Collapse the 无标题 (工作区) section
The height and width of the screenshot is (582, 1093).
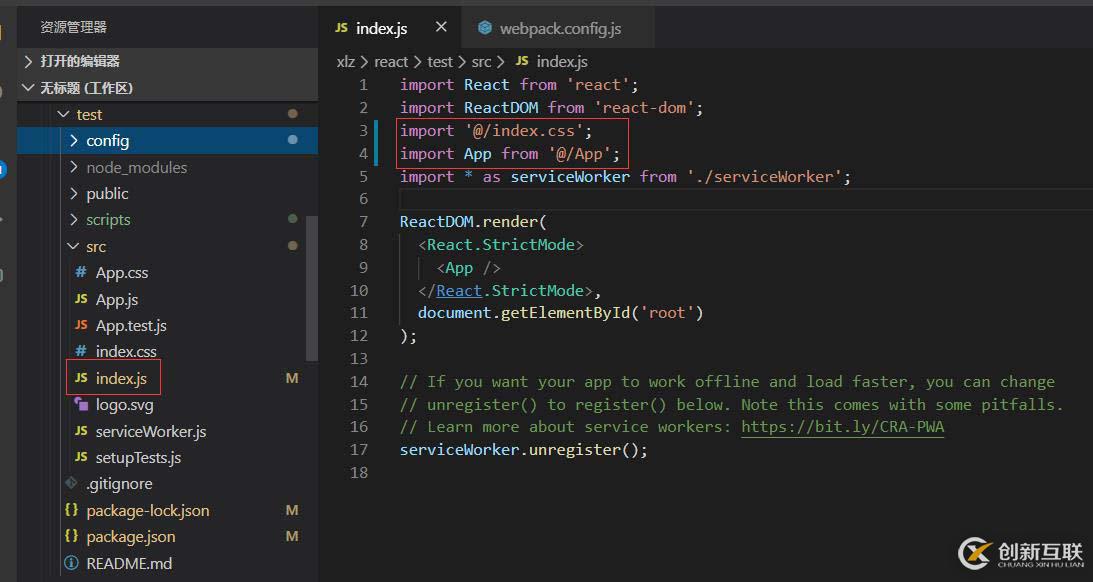pyautogui.click(x=167, y=88)
